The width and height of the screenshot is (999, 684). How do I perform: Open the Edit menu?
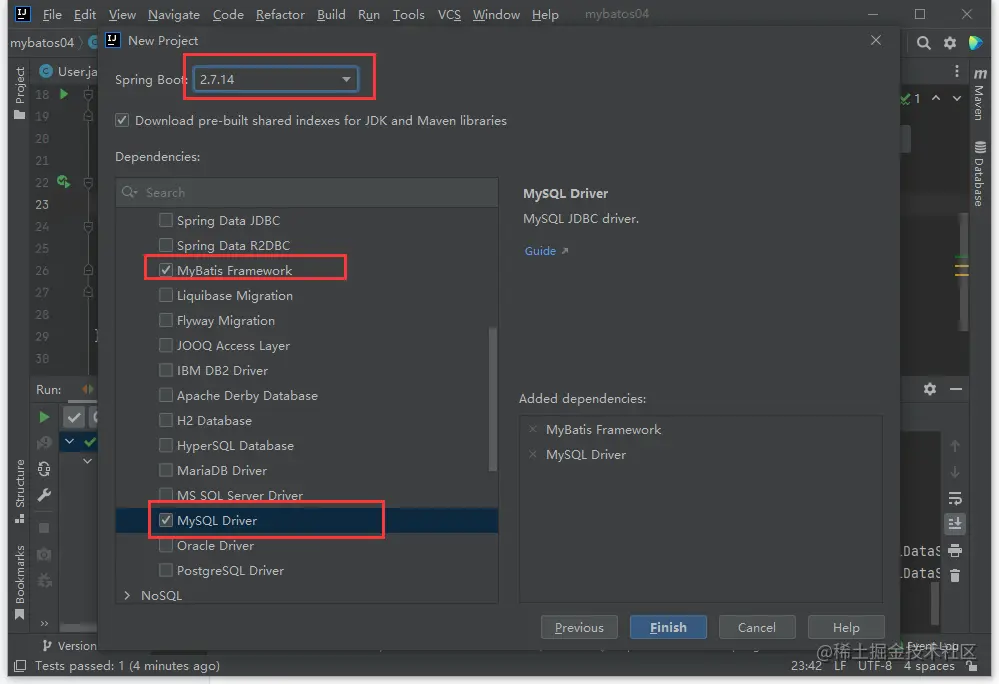(x=85, y=14)
